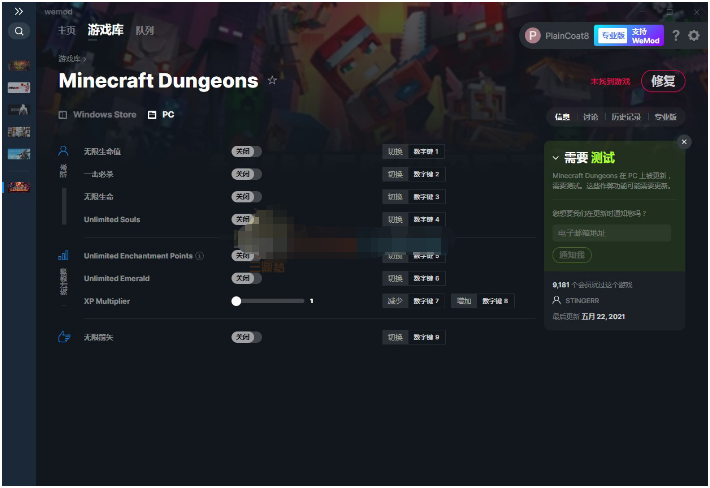Screen dimensions: 710x488
Task: Open the 历史记录 history tab
Action: click(x=626, y=117)
